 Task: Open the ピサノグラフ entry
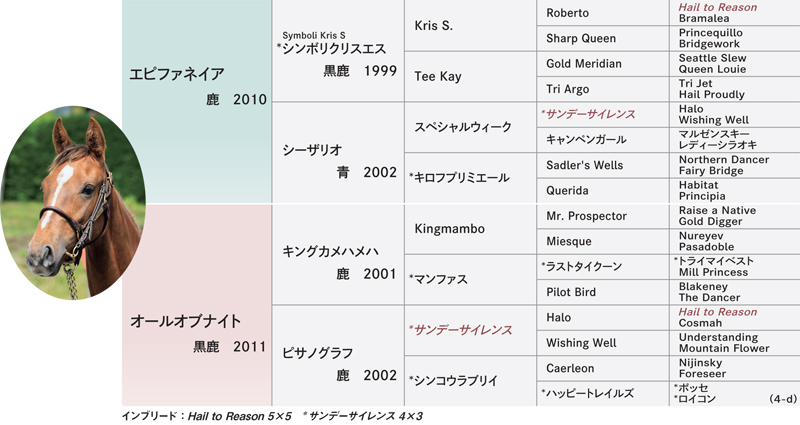338,356
